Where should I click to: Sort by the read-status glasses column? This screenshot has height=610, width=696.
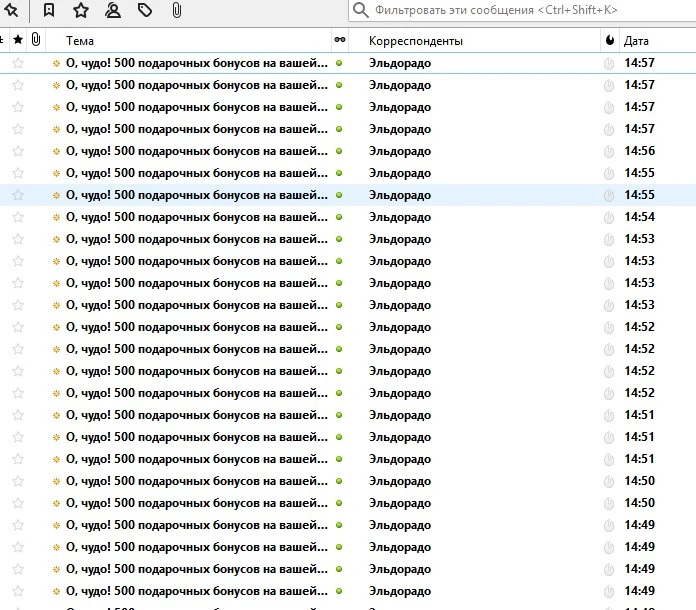[340, 40]
